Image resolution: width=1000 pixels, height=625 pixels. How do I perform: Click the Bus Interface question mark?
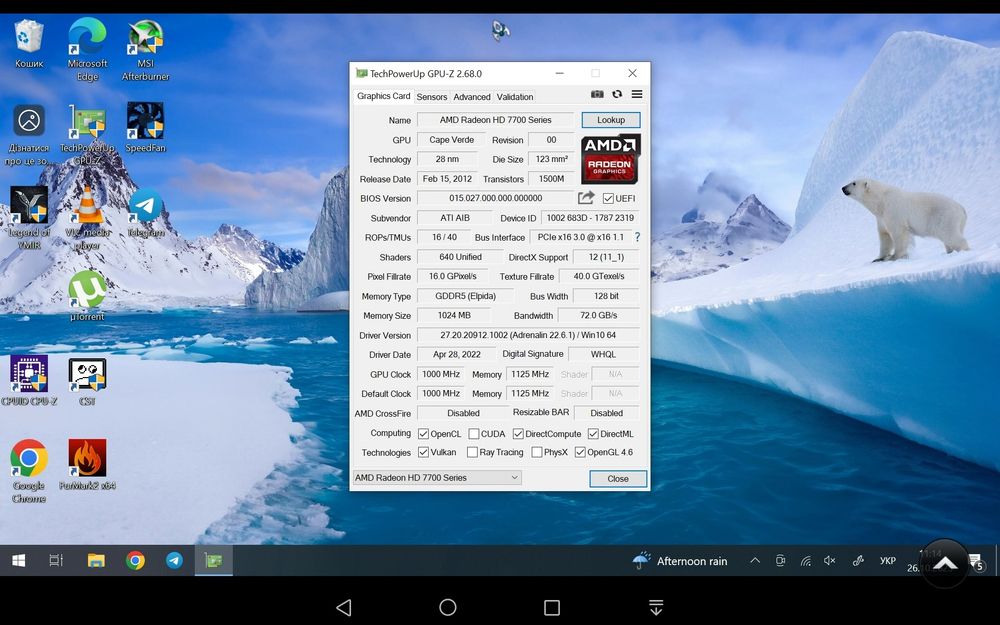click(637, 237)
